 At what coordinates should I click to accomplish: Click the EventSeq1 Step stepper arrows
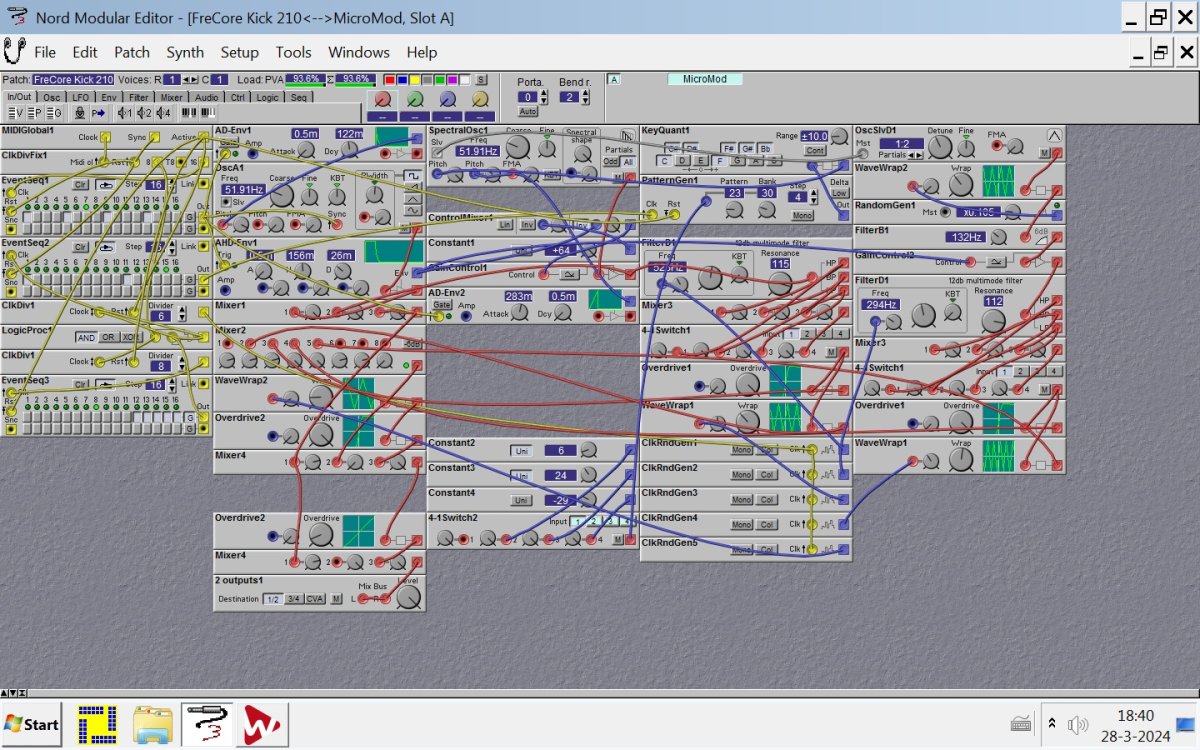click(173, 185)
